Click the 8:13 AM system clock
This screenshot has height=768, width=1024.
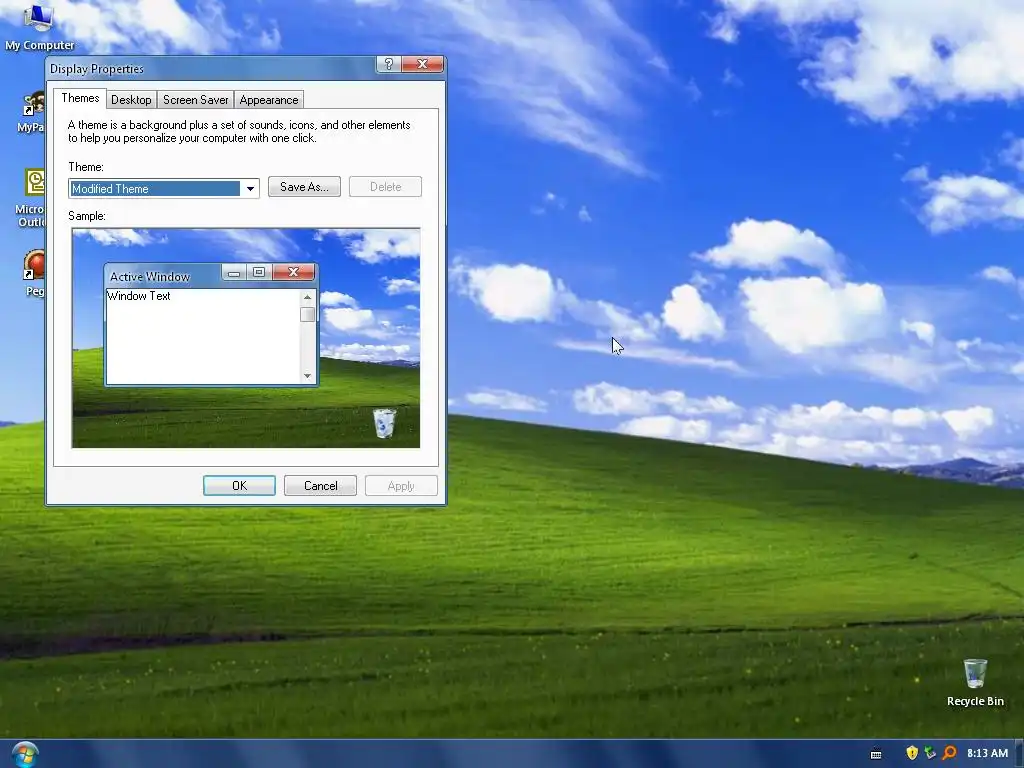click(987, 753)
